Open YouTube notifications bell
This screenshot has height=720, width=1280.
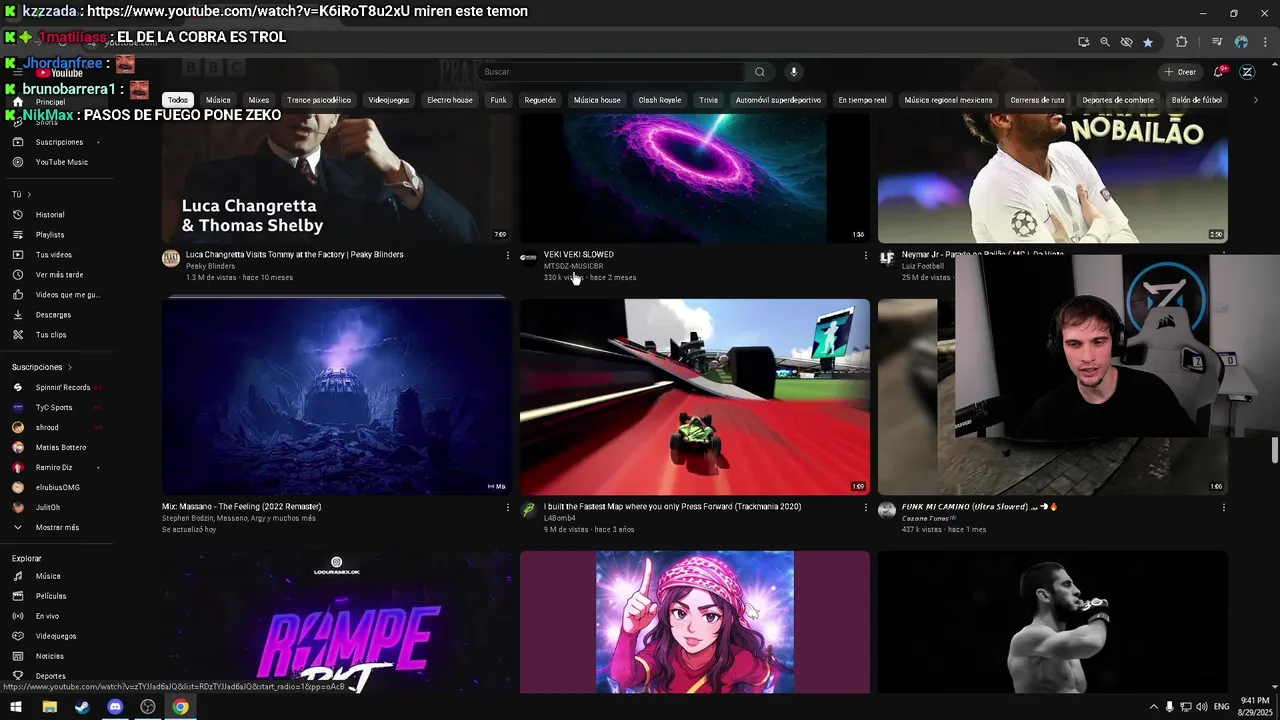(1219, 72)
